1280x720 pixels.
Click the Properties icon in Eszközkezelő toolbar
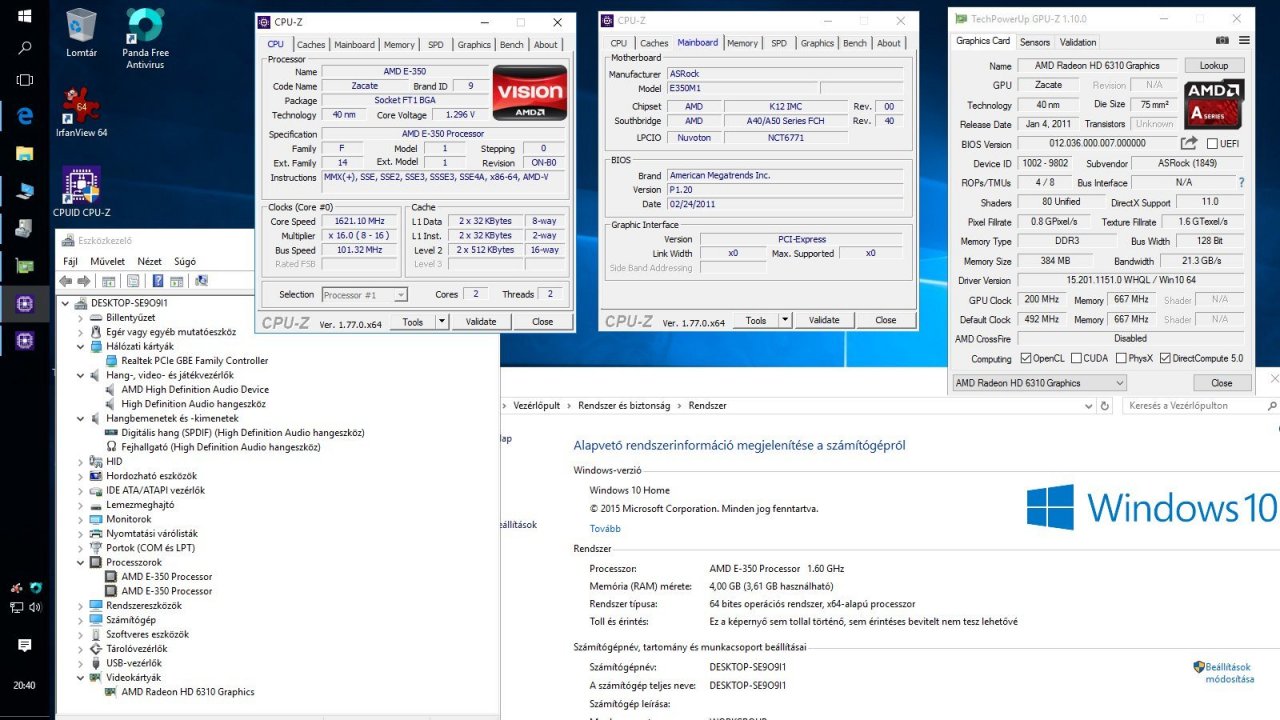pyautogui.click(x=132, y=281)
